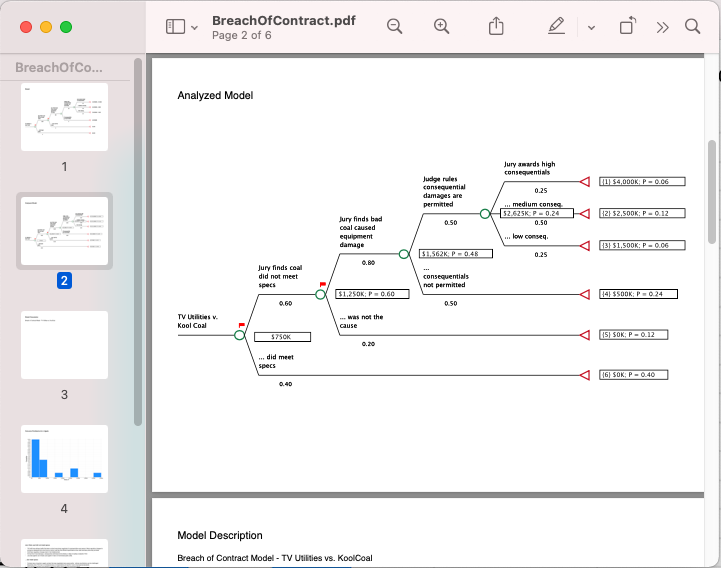The height and width of the screenshot is (568, 721).
Task: Click the BreachOfContract.pdf window title
Action: (x=284, y=21)
